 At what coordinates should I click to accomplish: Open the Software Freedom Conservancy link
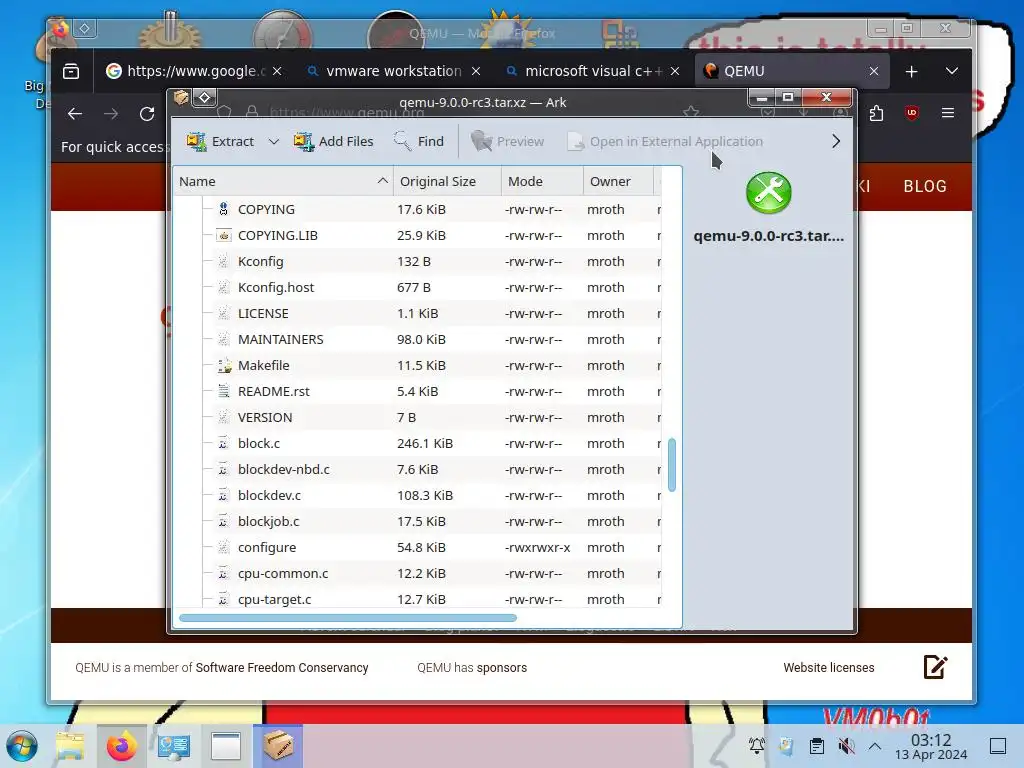coord(282,667)
